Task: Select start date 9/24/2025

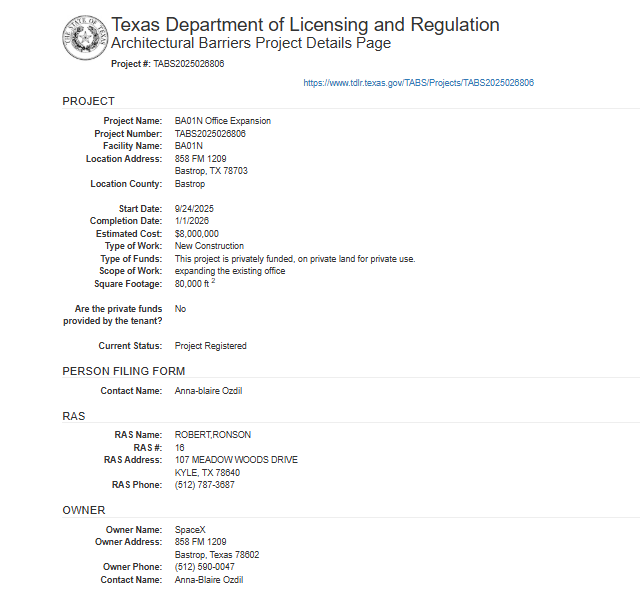Action: coord(194,209)
